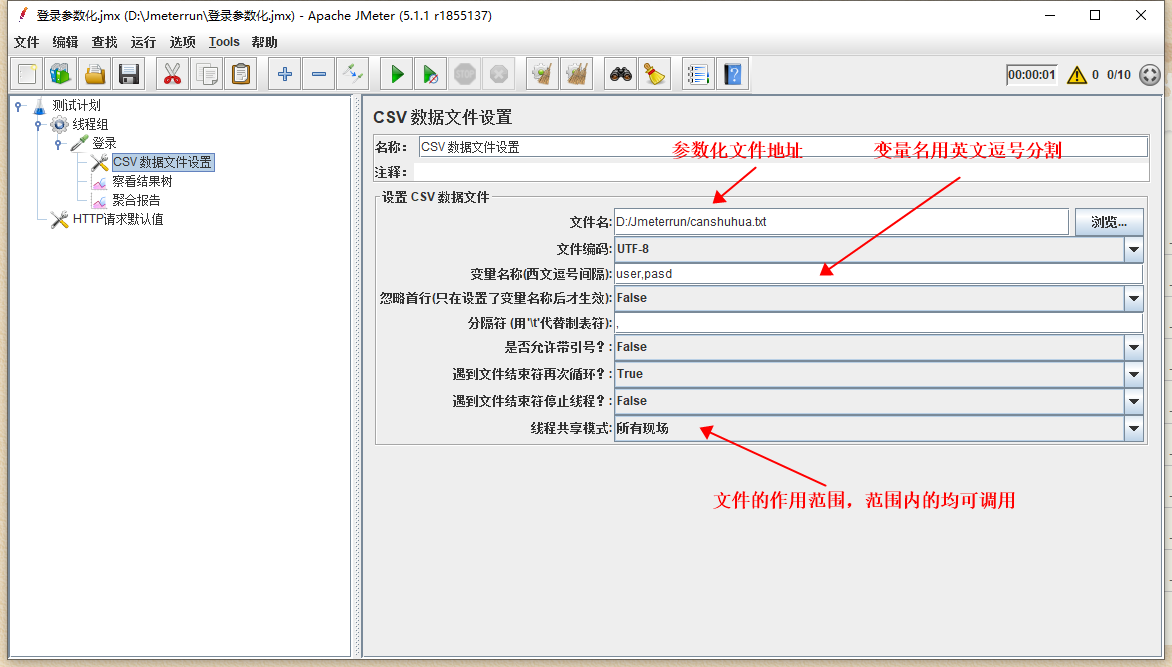Collapse all with the minus icon
This screenshot has width=1172, height=667.
[318, 74]
